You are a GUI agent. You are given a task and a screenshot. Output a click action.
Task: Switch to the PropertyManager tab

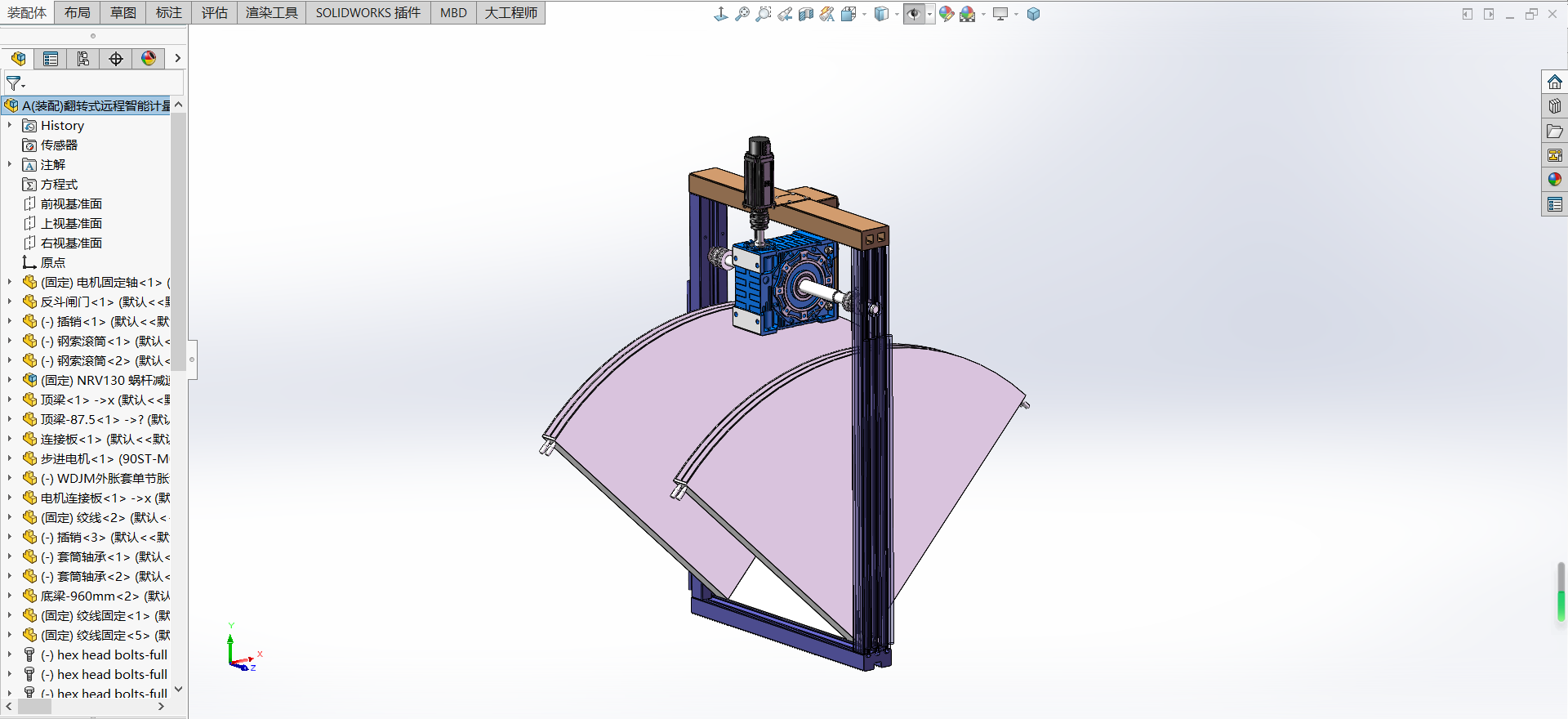click(x=51, y=59)
